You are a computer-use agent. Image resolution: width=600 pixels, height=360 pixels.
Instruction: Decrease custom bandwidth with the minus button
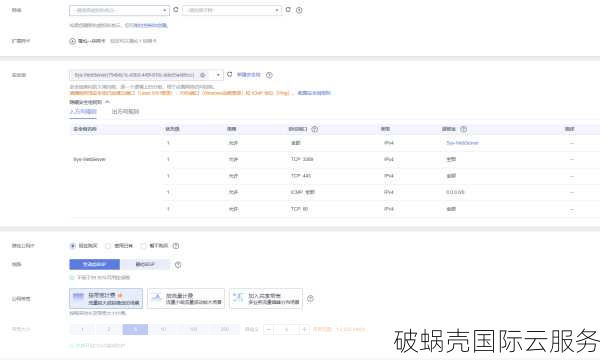coord(269,329)
